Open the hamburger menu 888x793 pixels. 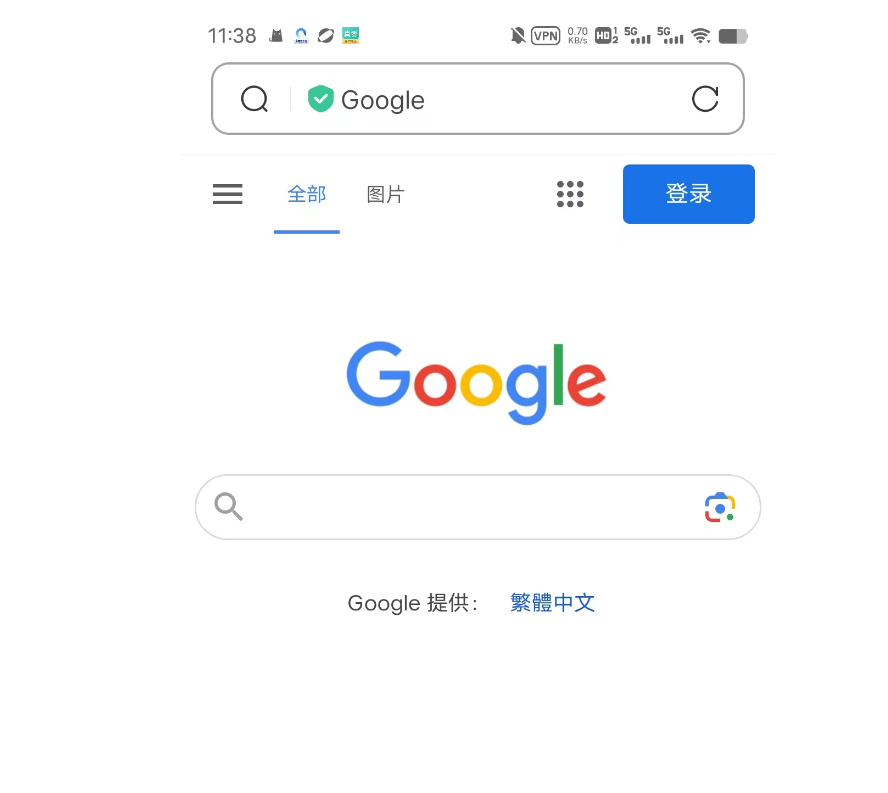[228, 194]
